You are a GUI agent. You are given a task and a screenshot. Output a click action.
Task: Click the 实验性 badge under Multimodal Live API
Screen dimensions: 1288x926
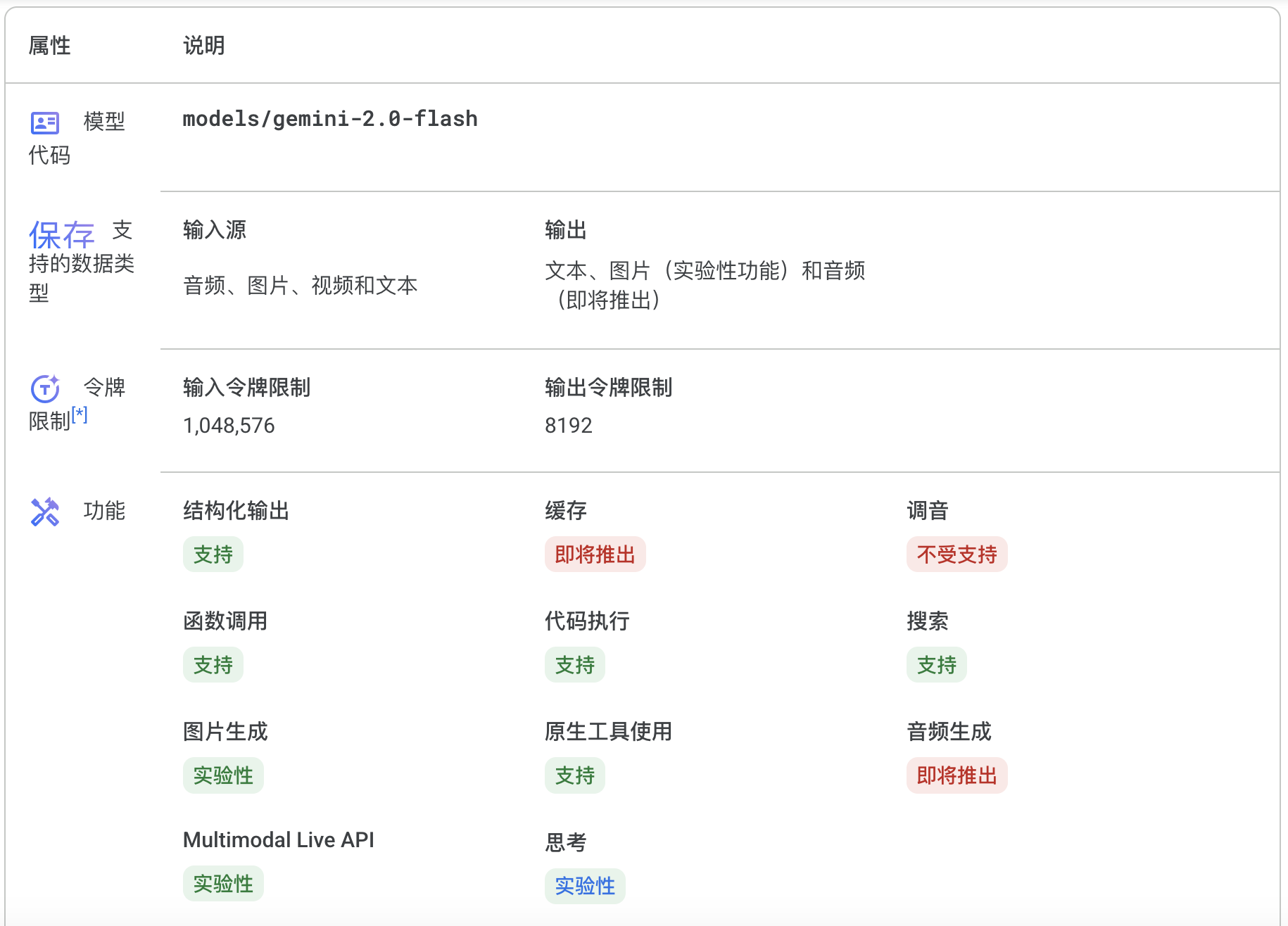tap(223, 884)
